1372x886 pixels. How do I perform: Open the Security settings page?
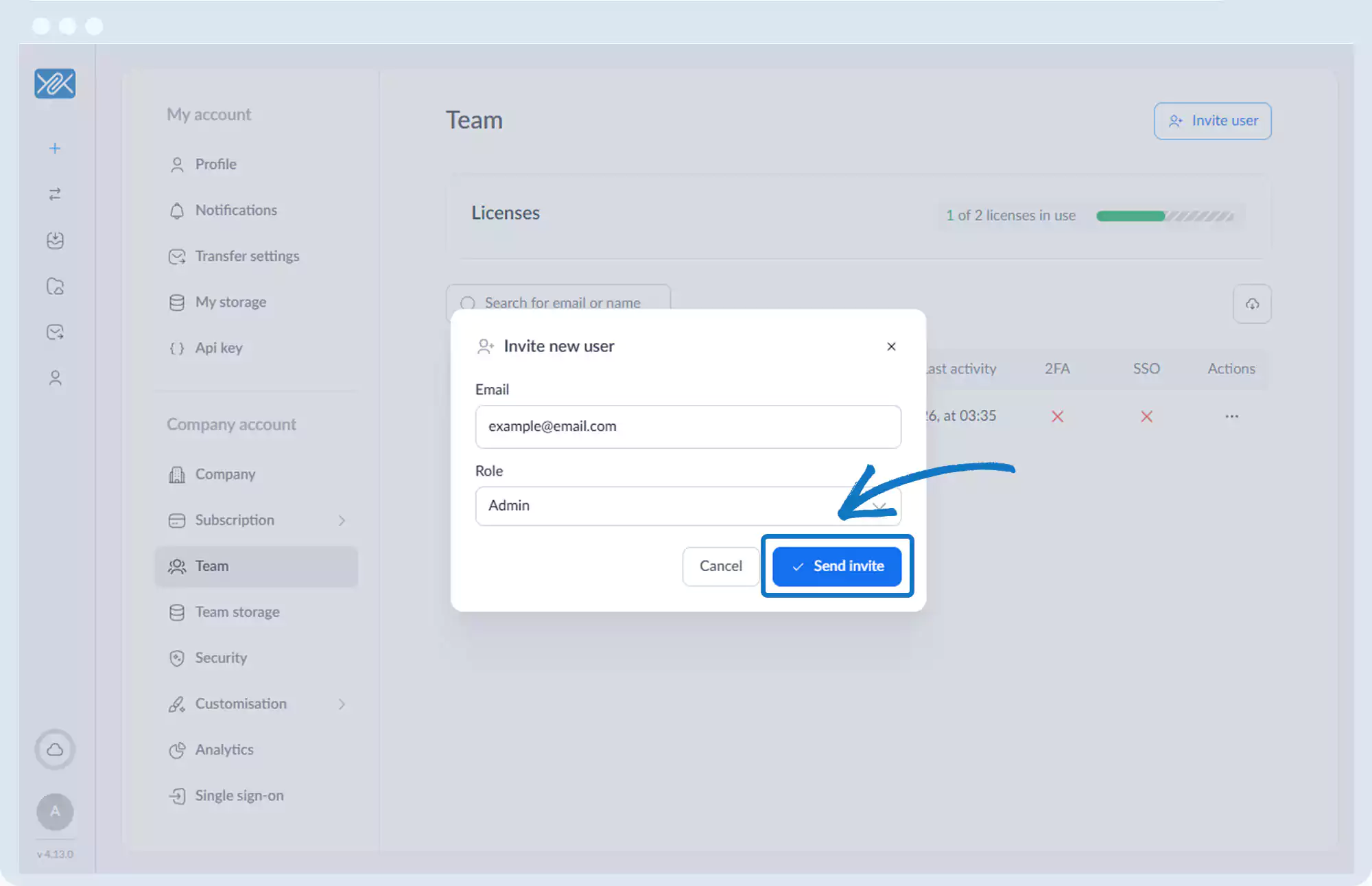221,658
